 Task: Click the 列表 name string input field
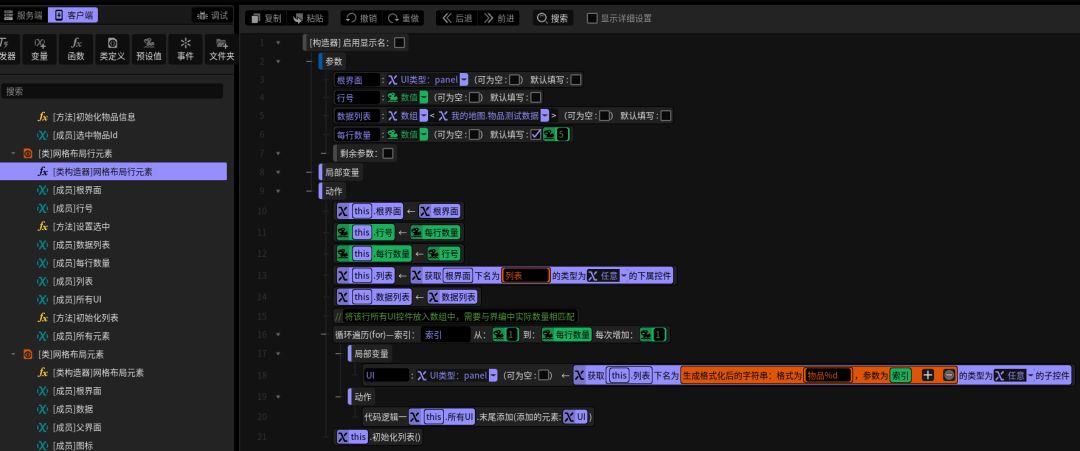526,275
